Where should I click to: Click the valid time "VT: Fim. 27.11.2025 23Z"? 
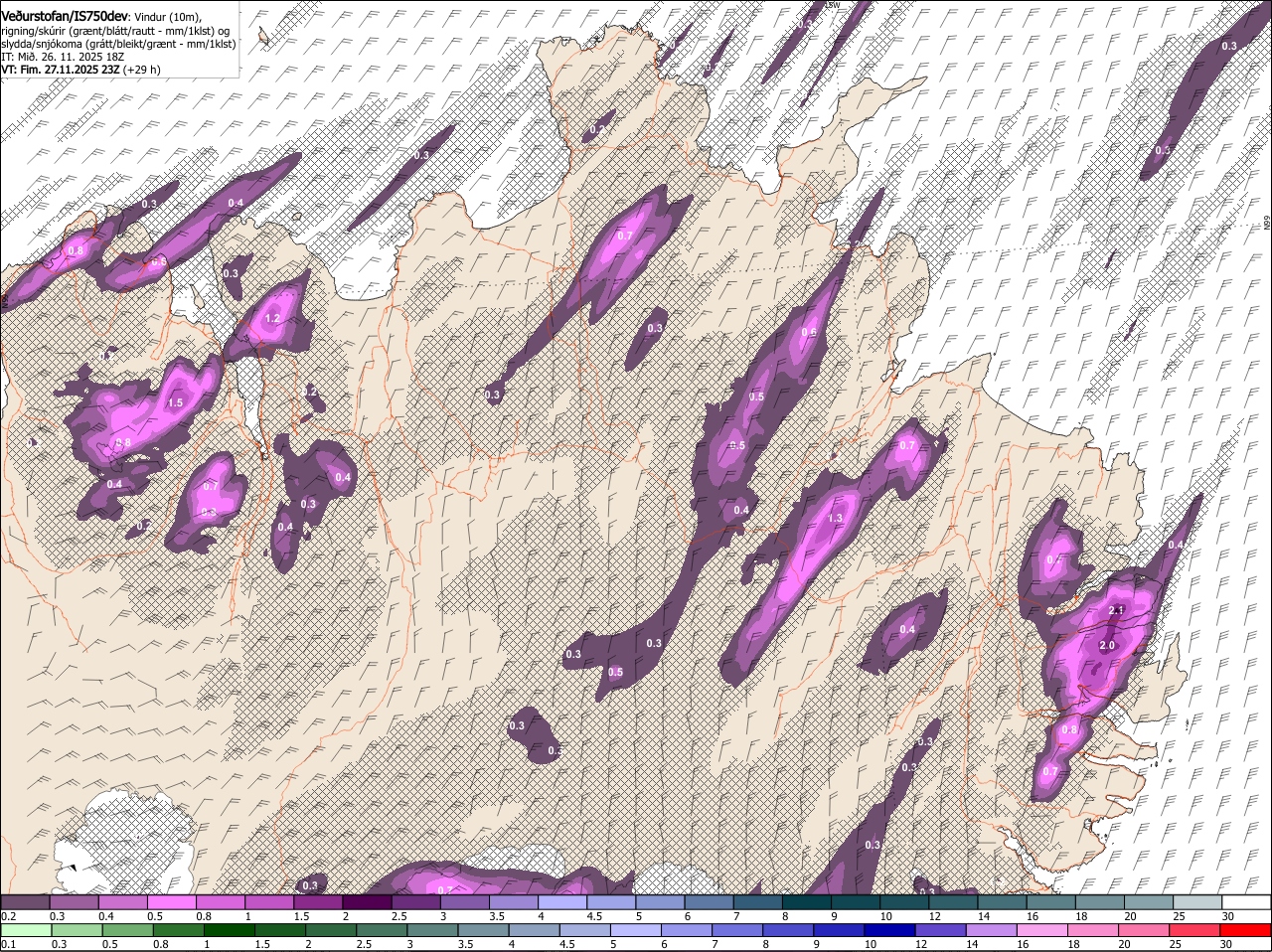61,70
